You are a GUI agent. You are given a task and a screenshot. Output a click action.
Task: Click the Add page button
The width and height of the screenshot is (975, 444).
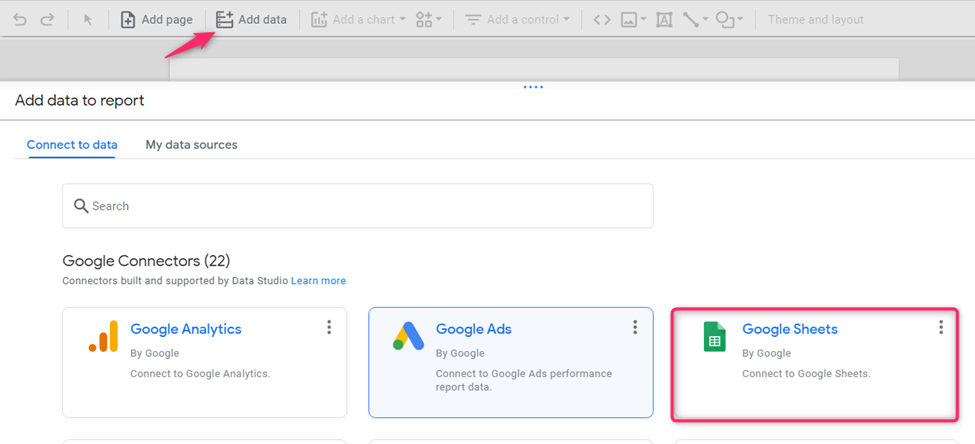156,19
